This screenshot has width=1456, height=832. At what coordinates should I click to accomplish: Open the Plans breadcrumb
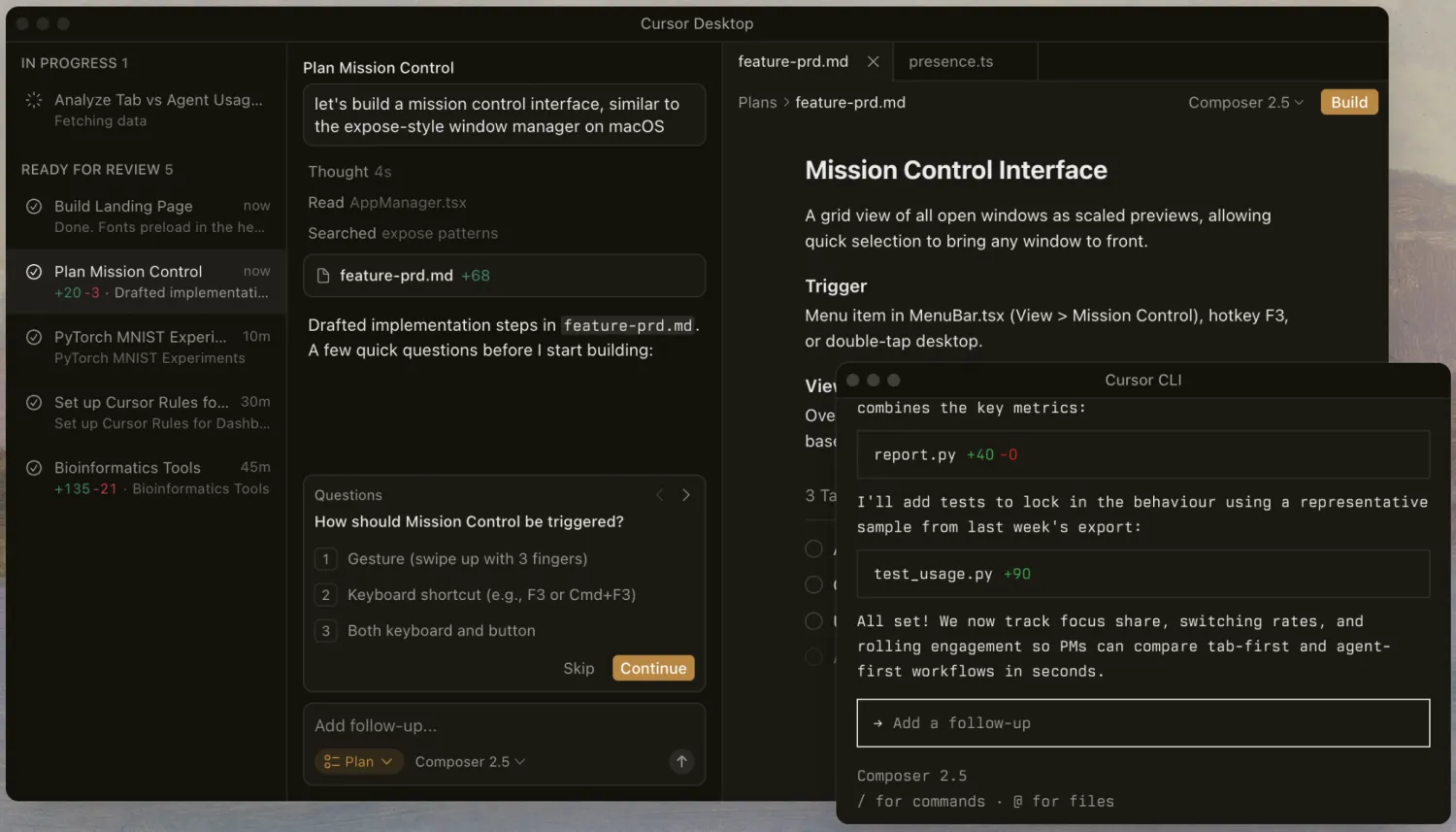(757, 102)
